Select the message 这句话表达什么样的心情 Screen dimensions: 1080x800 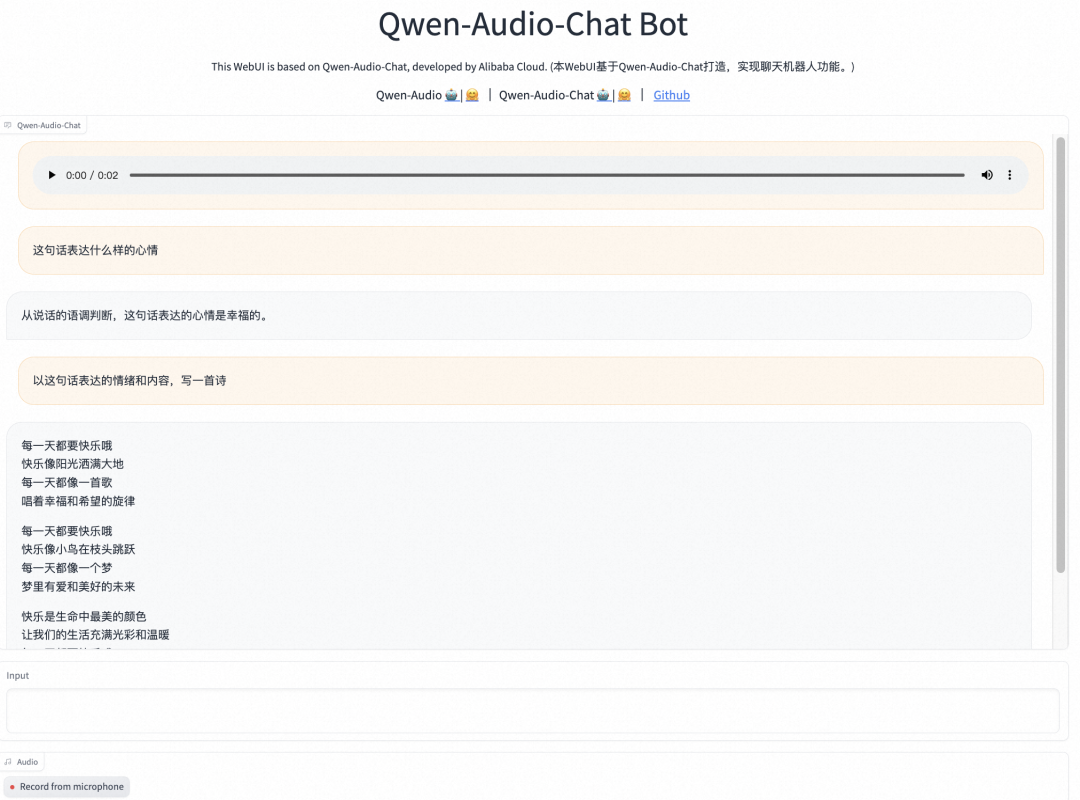click(95, 250)
